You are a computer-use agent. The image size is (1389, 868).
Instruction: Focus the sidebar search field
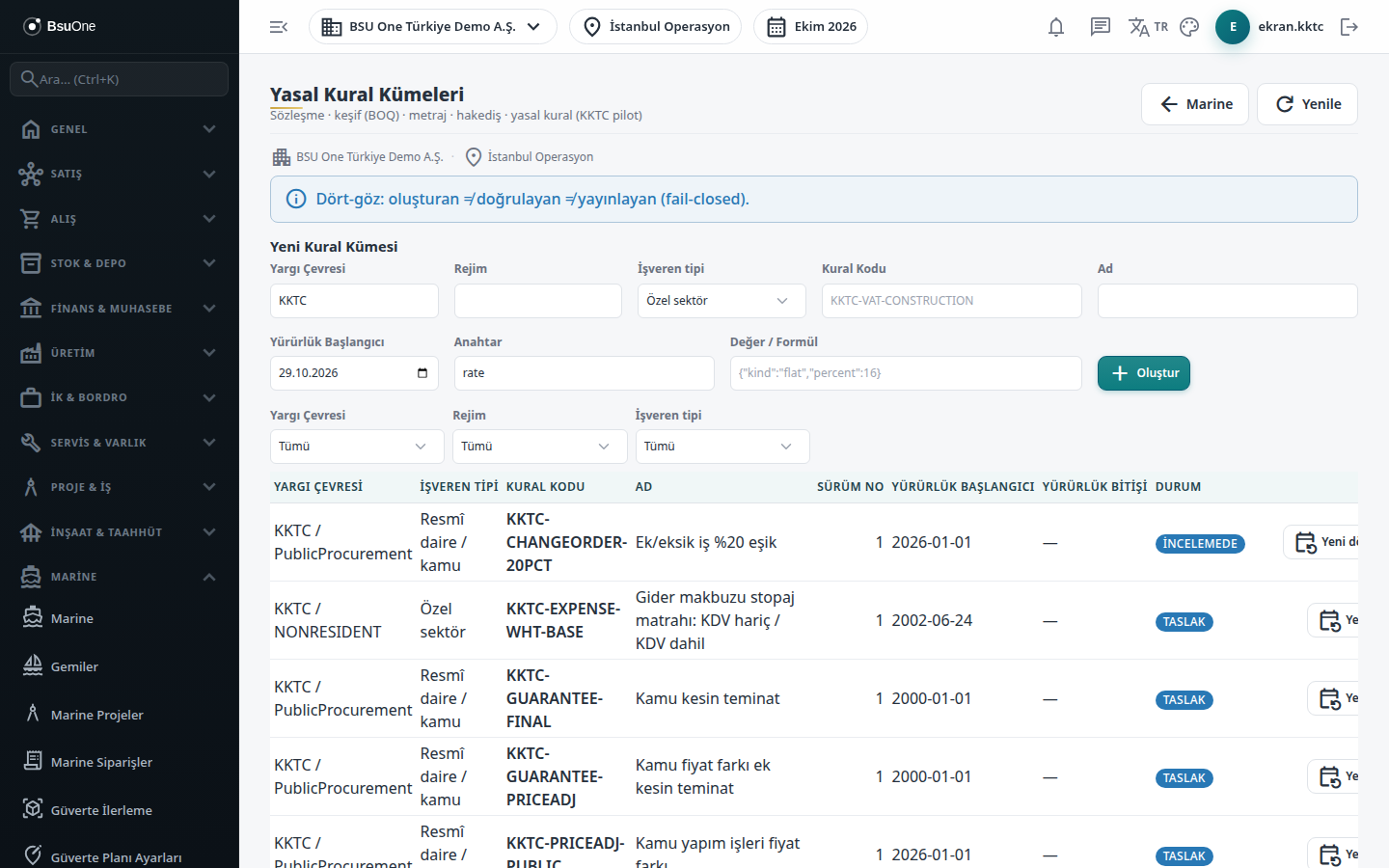[120, 79]
